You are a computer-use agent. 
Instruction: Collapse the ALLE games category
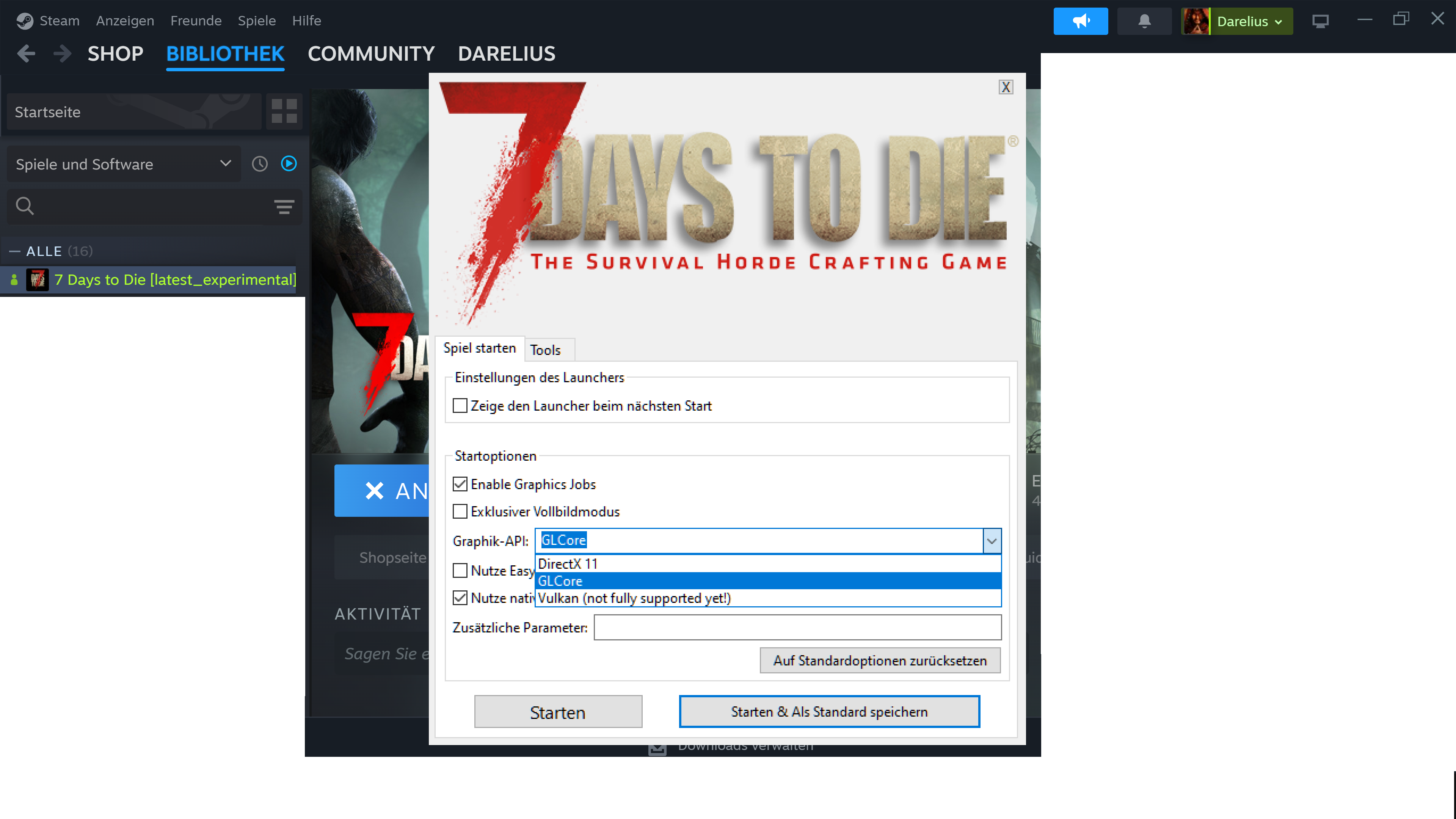(15, 251)
